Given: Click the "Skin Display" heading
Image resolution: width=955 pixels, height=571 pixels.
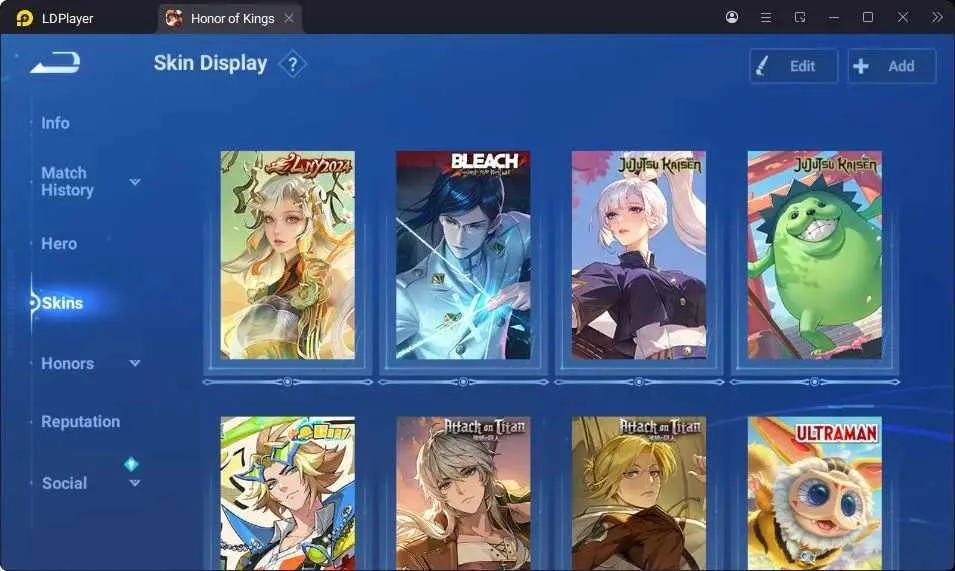Looking at the screenshot, I should [210, 63].
